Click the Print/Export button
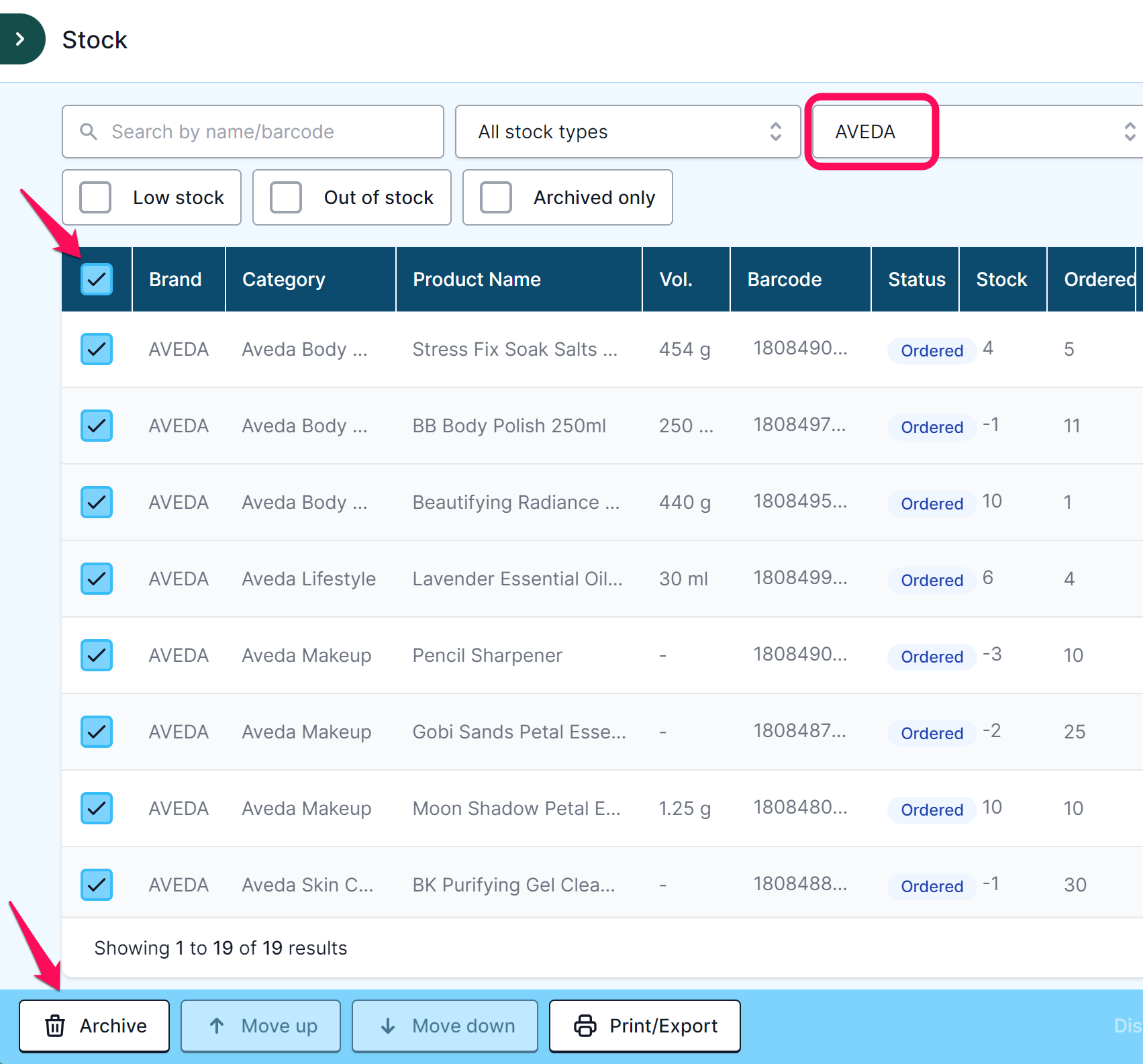Viewport: 1143px width, 1064px height. click(644, 1026)
